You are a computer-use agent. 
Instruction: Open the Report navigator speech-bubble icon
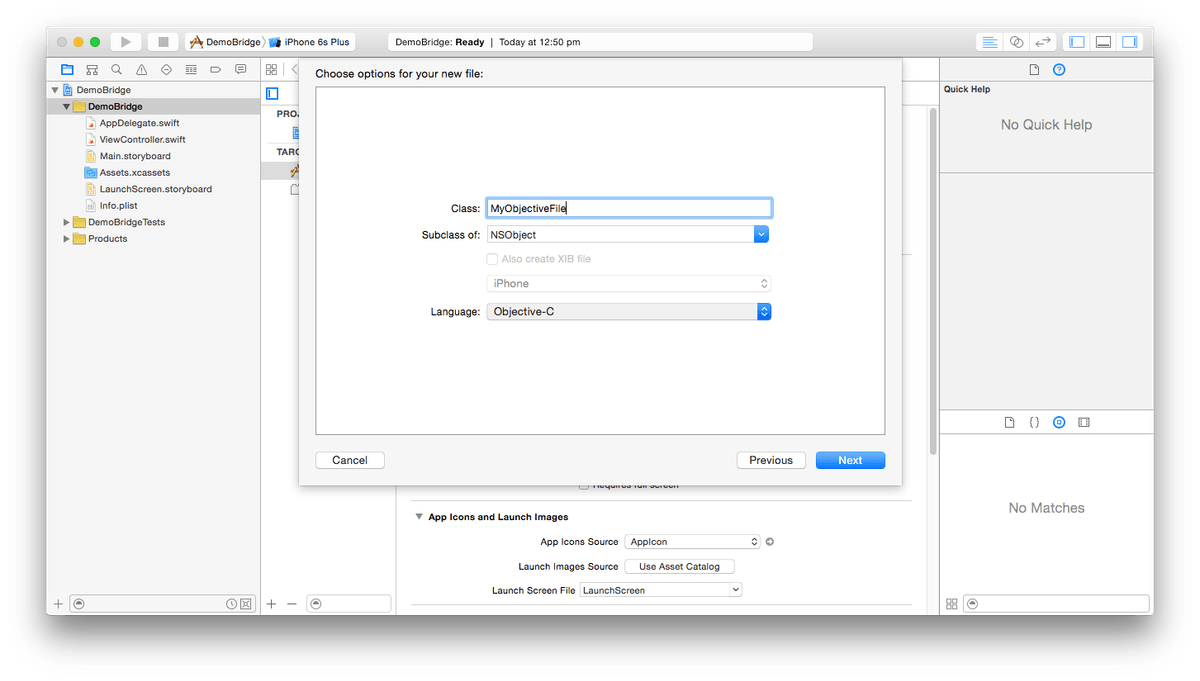coord(240,70)
